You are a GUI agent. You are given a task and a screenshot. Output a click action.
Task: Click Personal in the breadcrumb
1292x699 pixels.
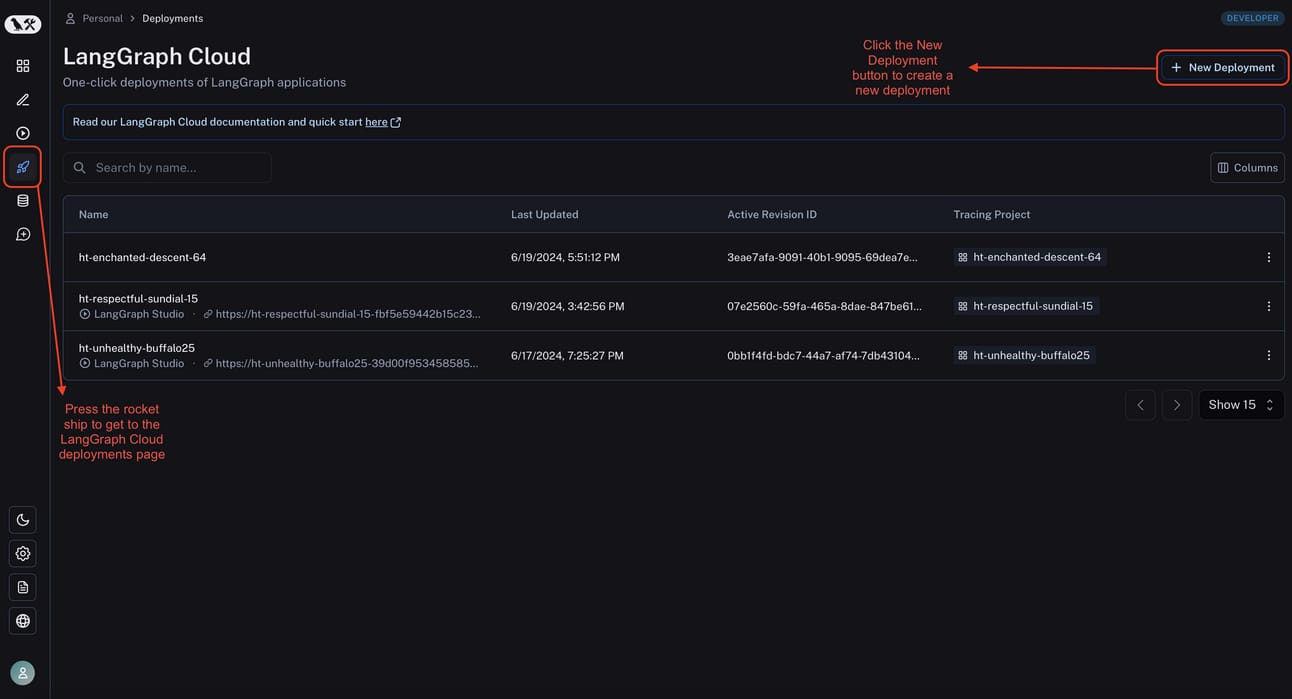103,18
